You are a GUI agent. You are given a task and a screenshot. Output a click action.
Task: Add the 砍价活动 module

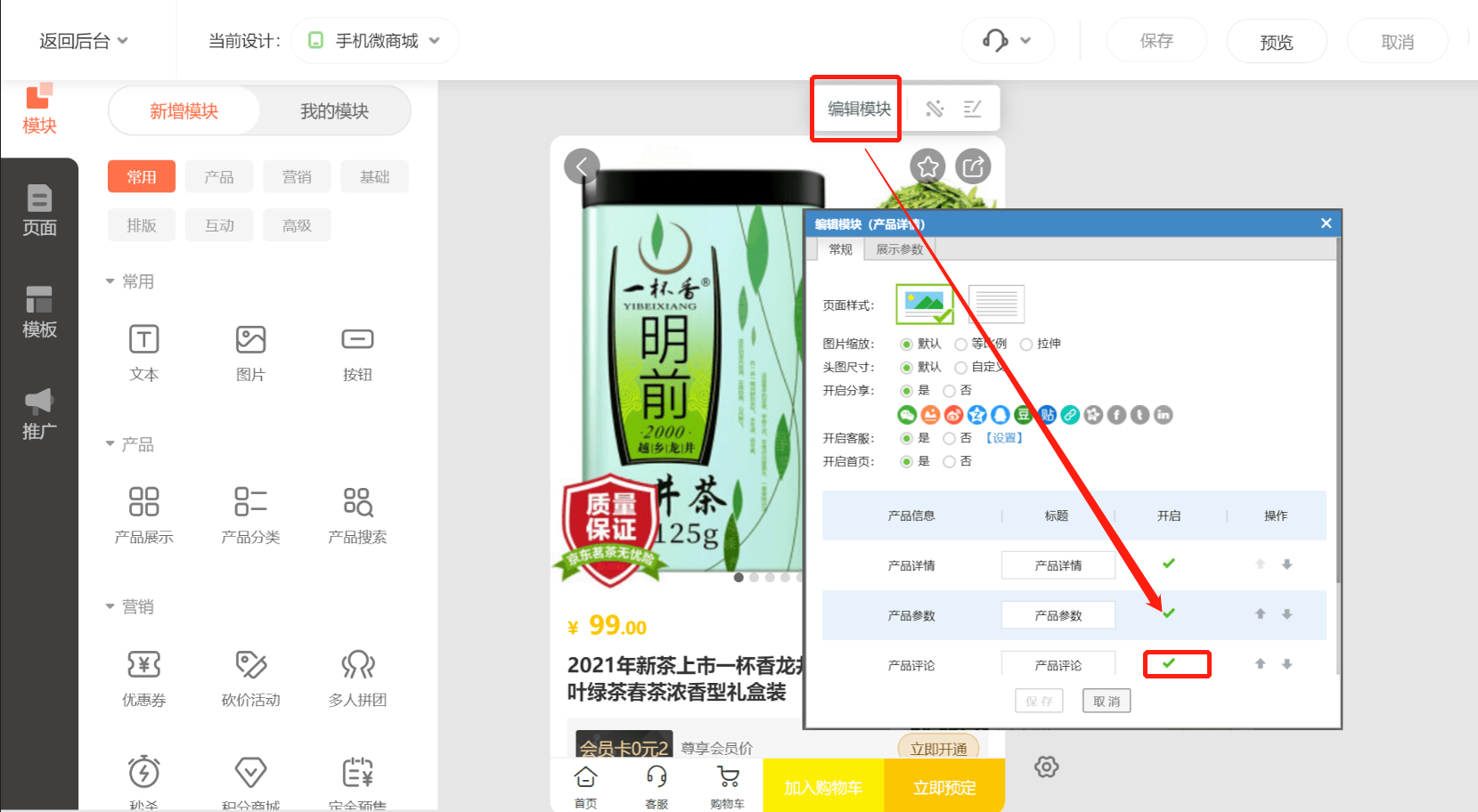click(x=250, y=678)
